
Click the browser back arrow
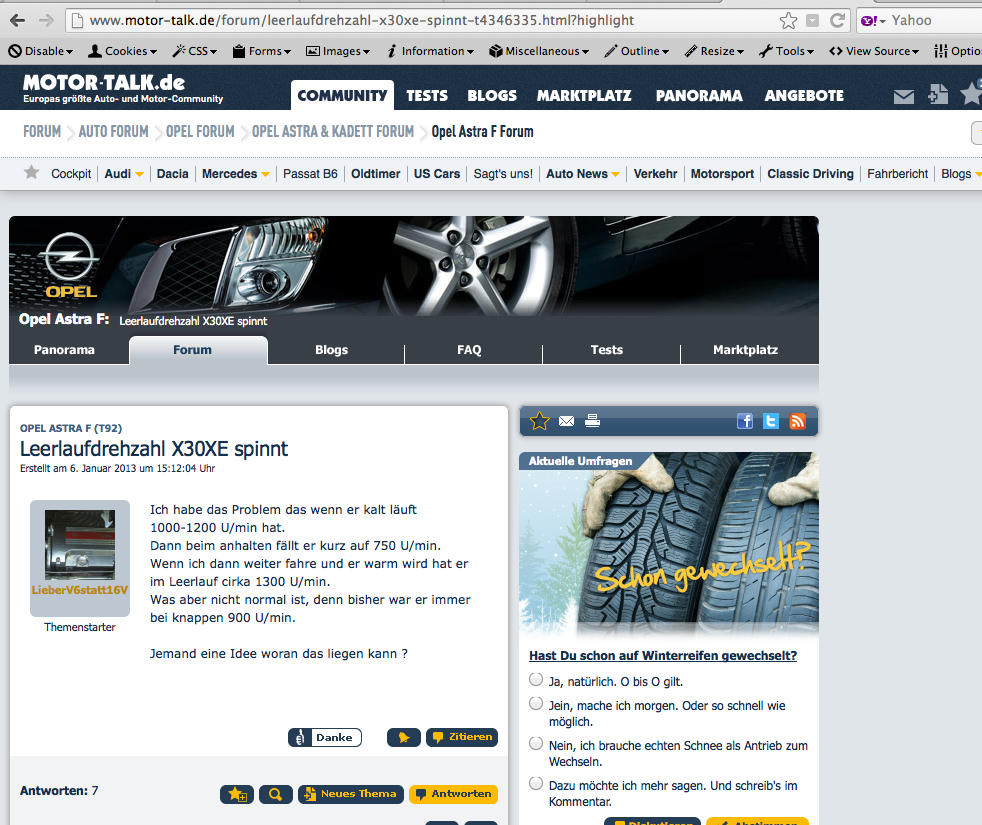click(18, 21)
